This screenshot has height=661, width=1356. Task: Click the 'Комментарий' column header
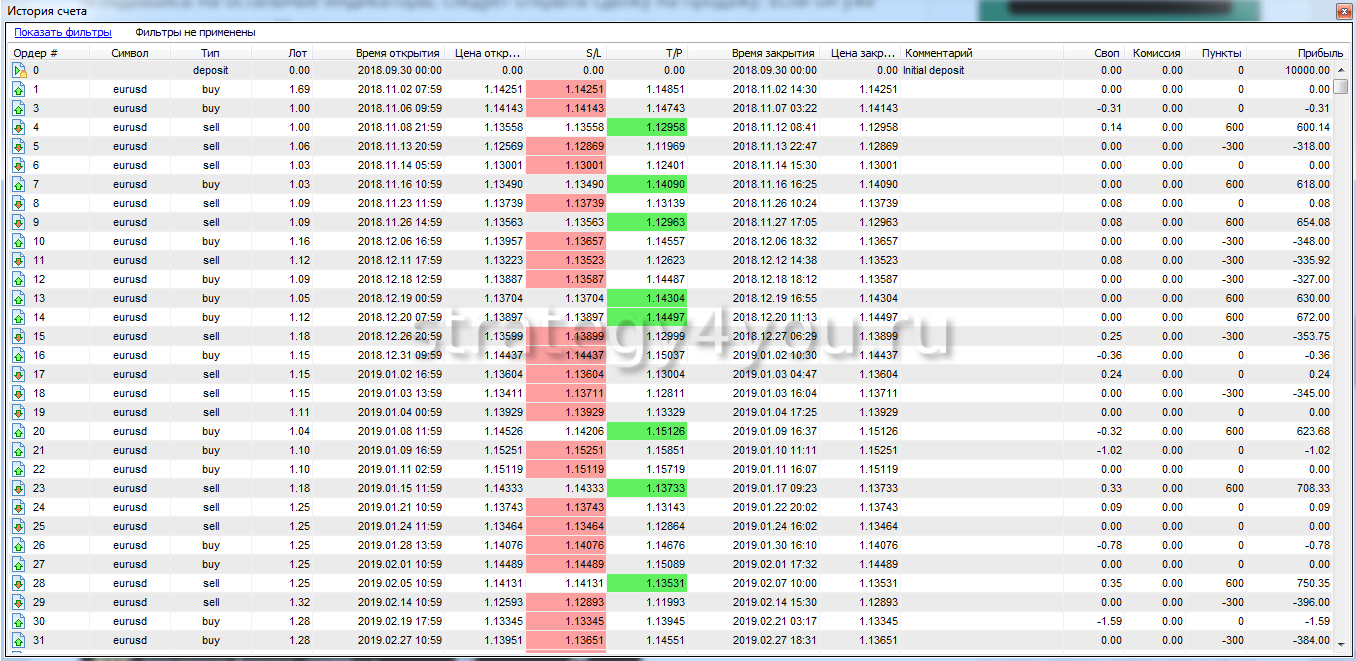[x=938, y=53]
